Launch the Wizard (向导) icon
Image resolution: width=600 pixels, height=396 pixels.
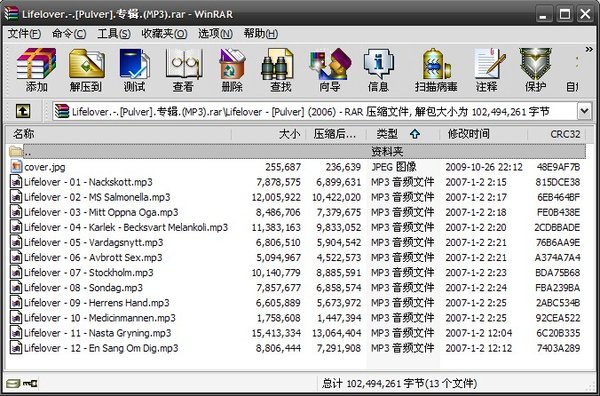(329, 70)
